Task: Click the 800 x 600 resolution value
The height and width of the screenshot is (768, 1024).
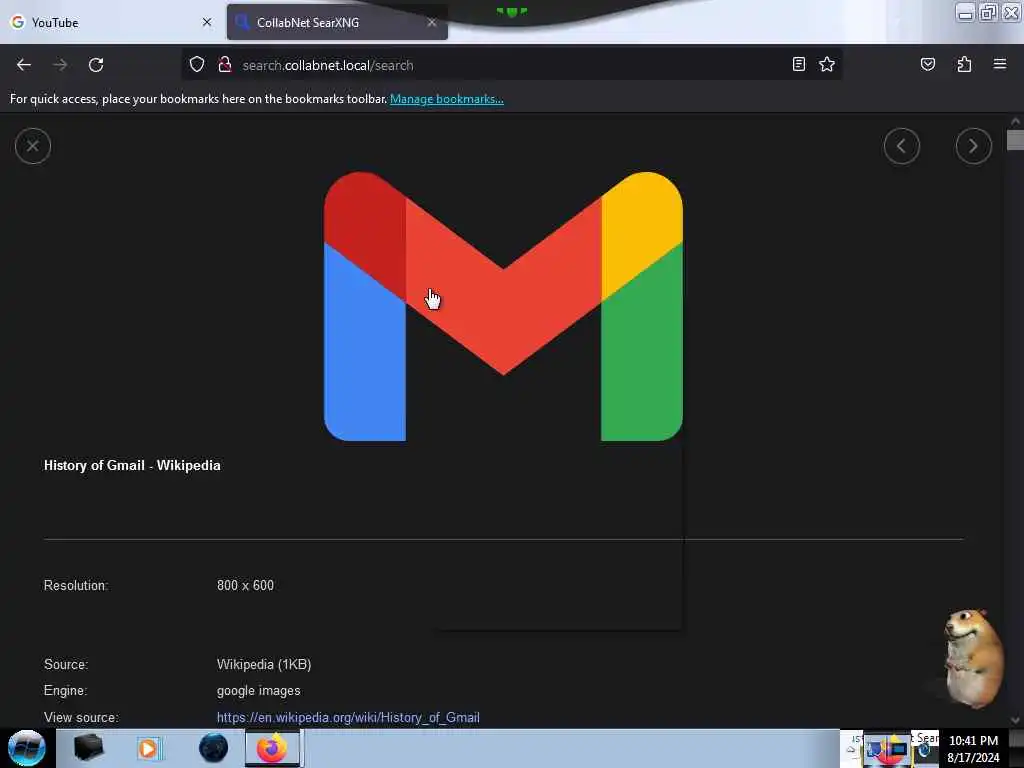Action: (245, 585)
